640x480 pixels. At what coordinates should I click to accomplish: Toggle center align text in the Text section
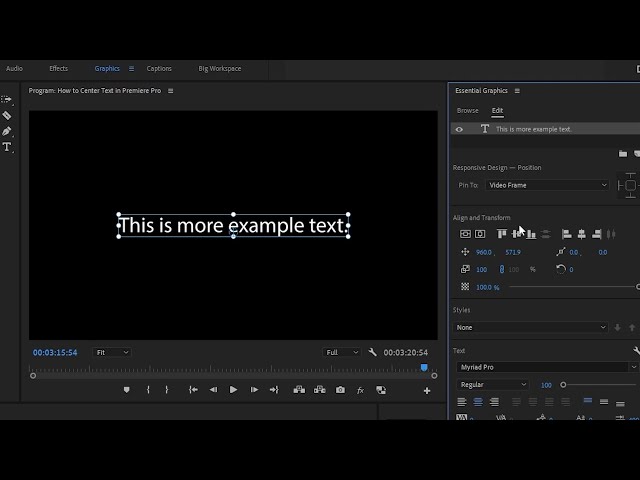click(478, 402)
